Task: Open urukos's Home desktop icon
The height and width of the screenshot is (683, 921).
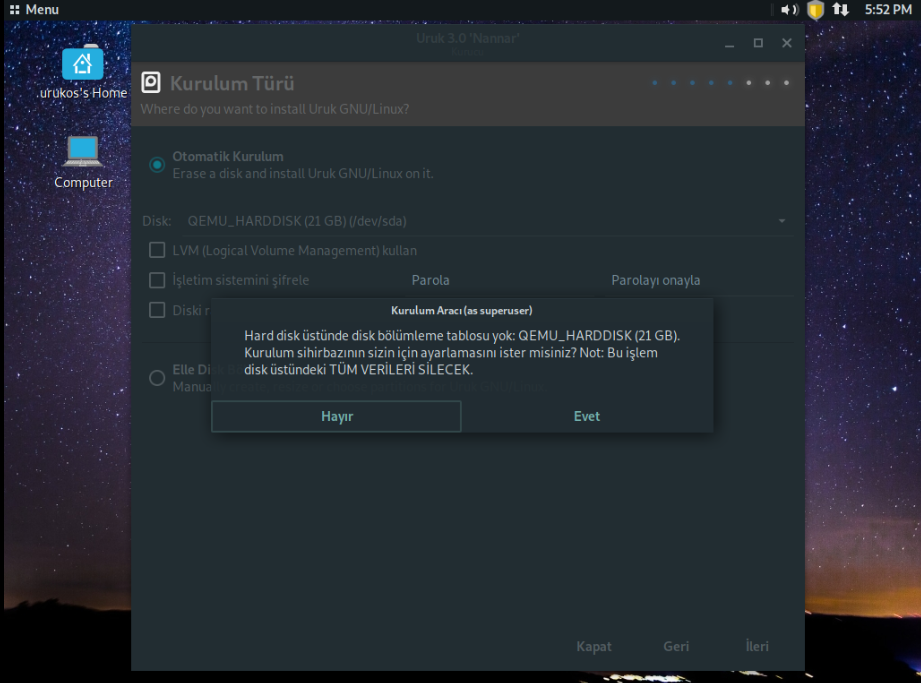Action: [82, 72]
